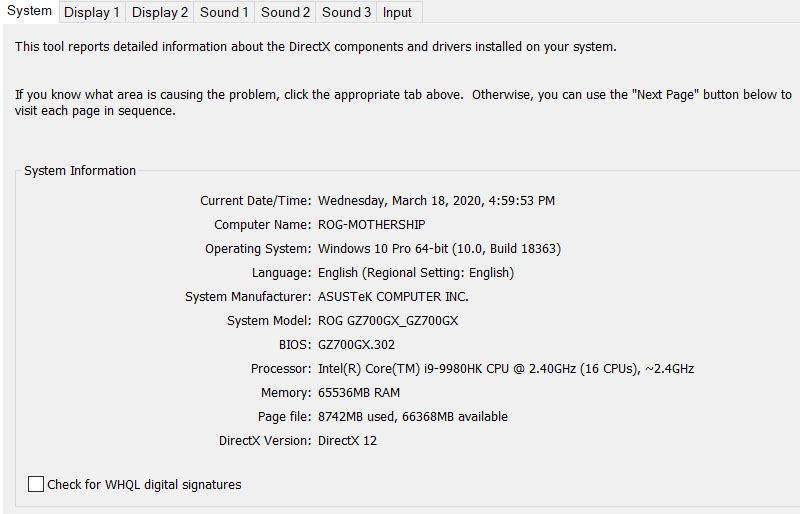The height and width of the screenshot is (514, 800).
Task: Click the Current Date/Time value text
Action: tap(436, 200)
